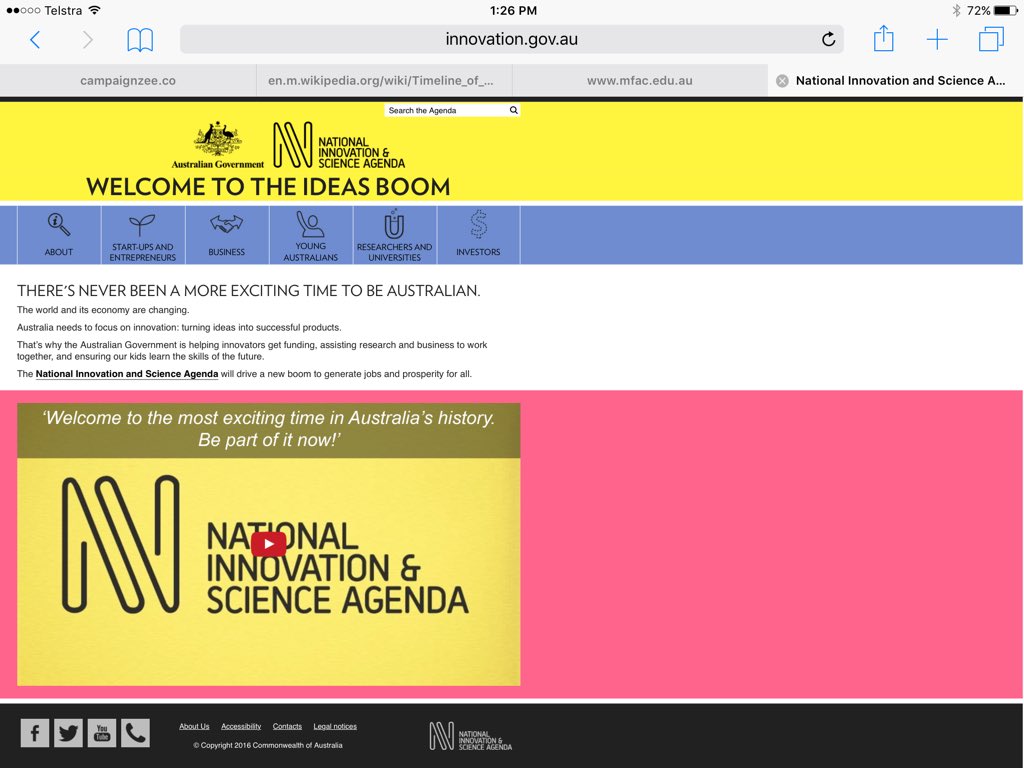Close the National Innovation and Science tab
The height and width of the screenshot is (768, 1024).
[782, 81]
